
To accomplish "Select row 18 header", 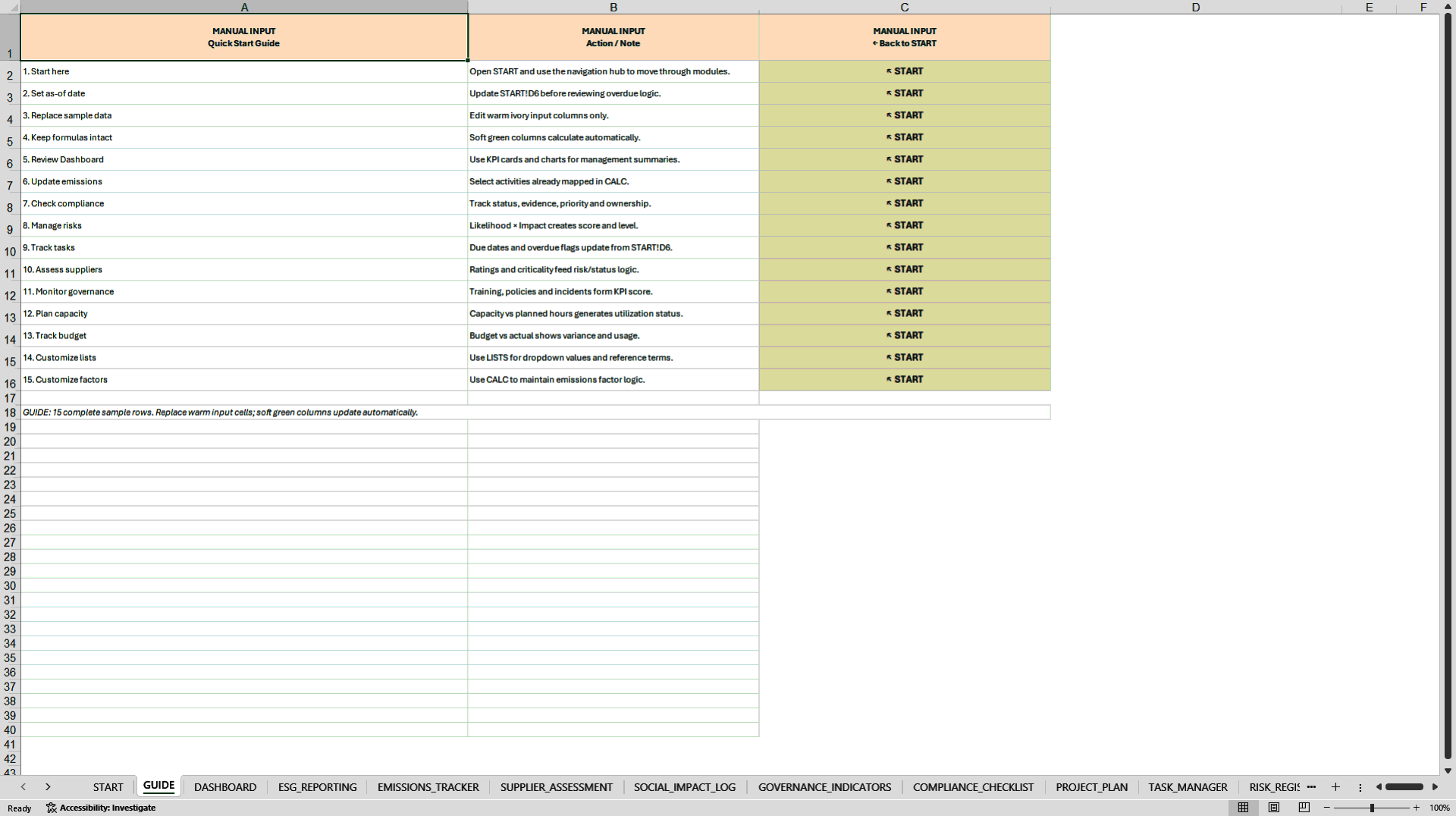I will pyautogui.click(x=10, y=413).
